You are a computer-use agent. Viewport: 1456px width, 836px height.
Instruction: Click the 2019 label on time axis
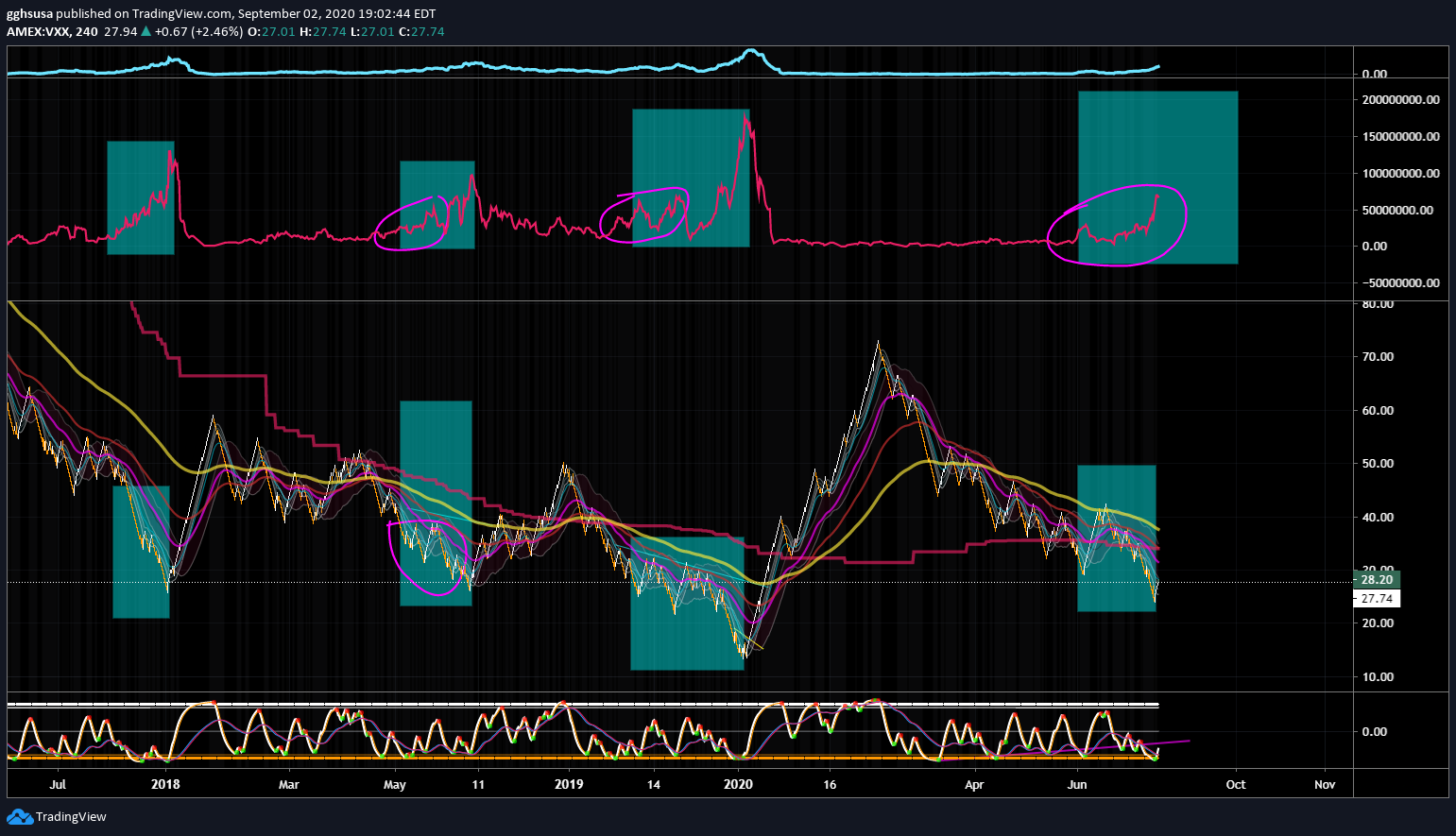coord(569,785)
